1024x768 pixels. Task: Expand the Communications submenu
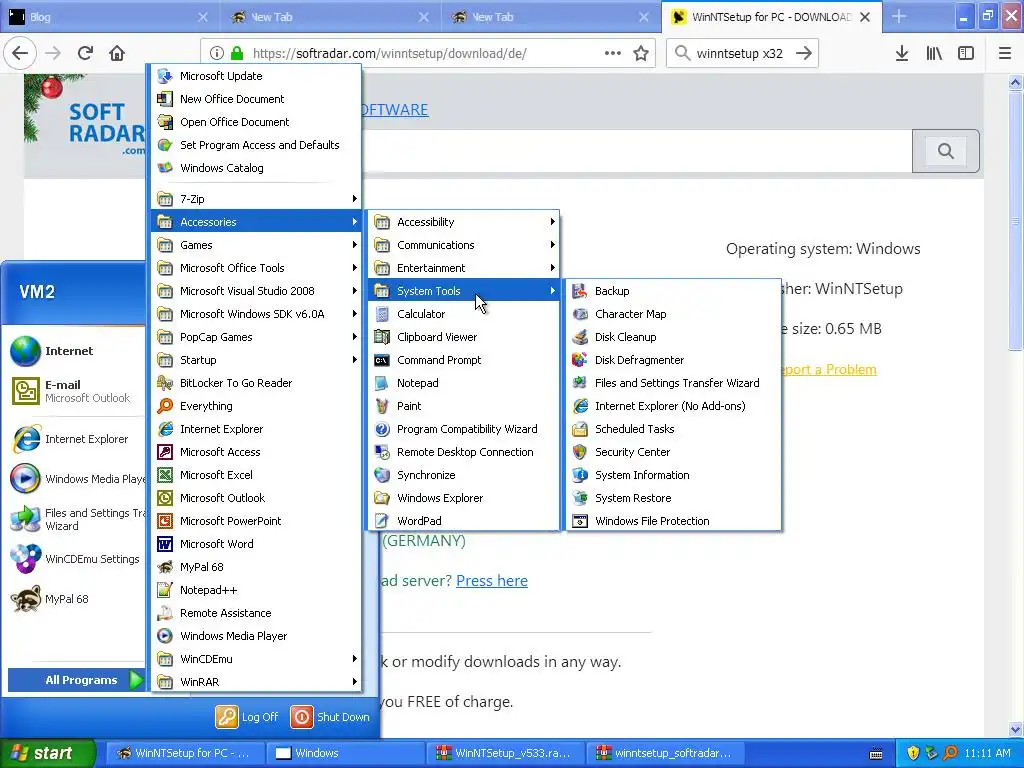click(464, 245)
